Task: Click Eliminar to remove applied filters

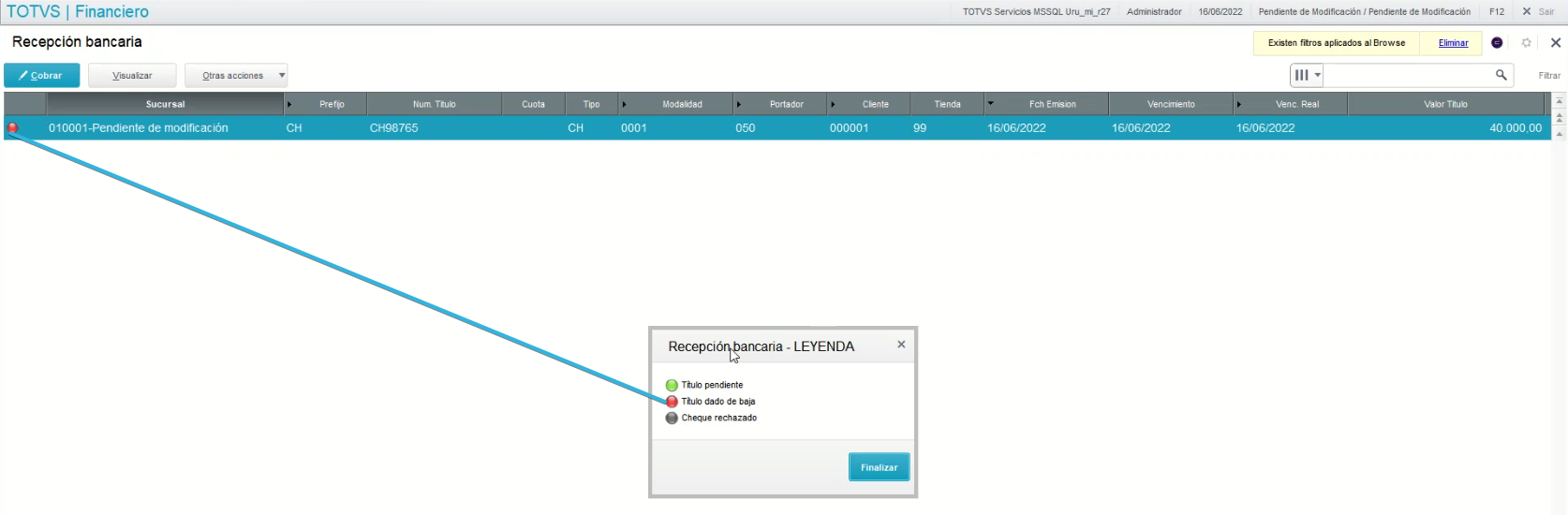Action: point(1453,43)
